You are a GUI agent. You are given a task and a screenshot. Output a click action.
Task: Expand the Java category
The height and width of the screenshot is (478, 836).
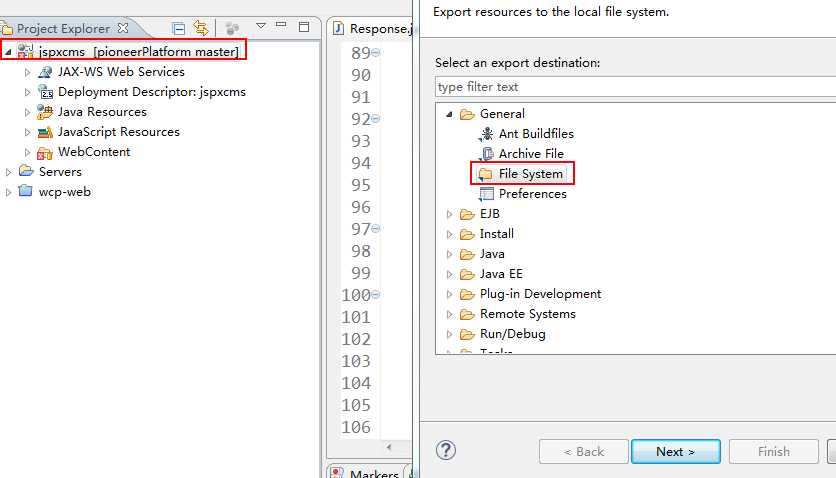coord(449,255)
